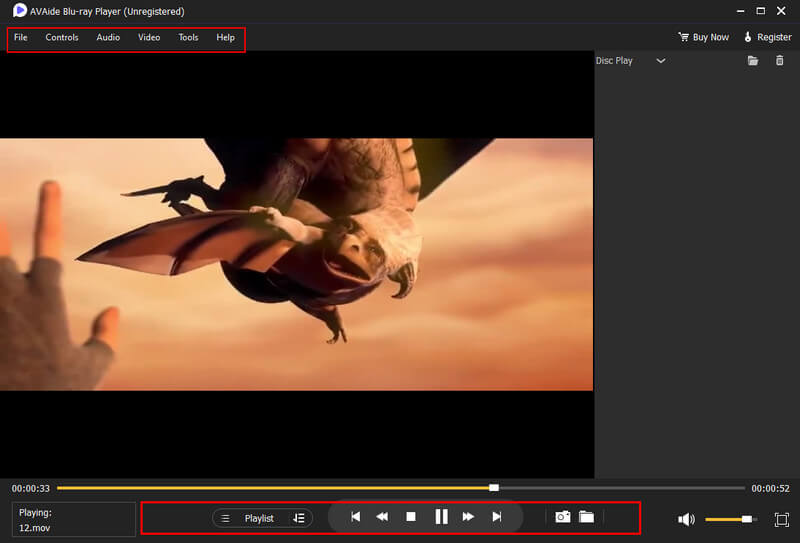The width and height of the screenshot is (800, 543).
Task: Skip to previous track
Action: 356,517
